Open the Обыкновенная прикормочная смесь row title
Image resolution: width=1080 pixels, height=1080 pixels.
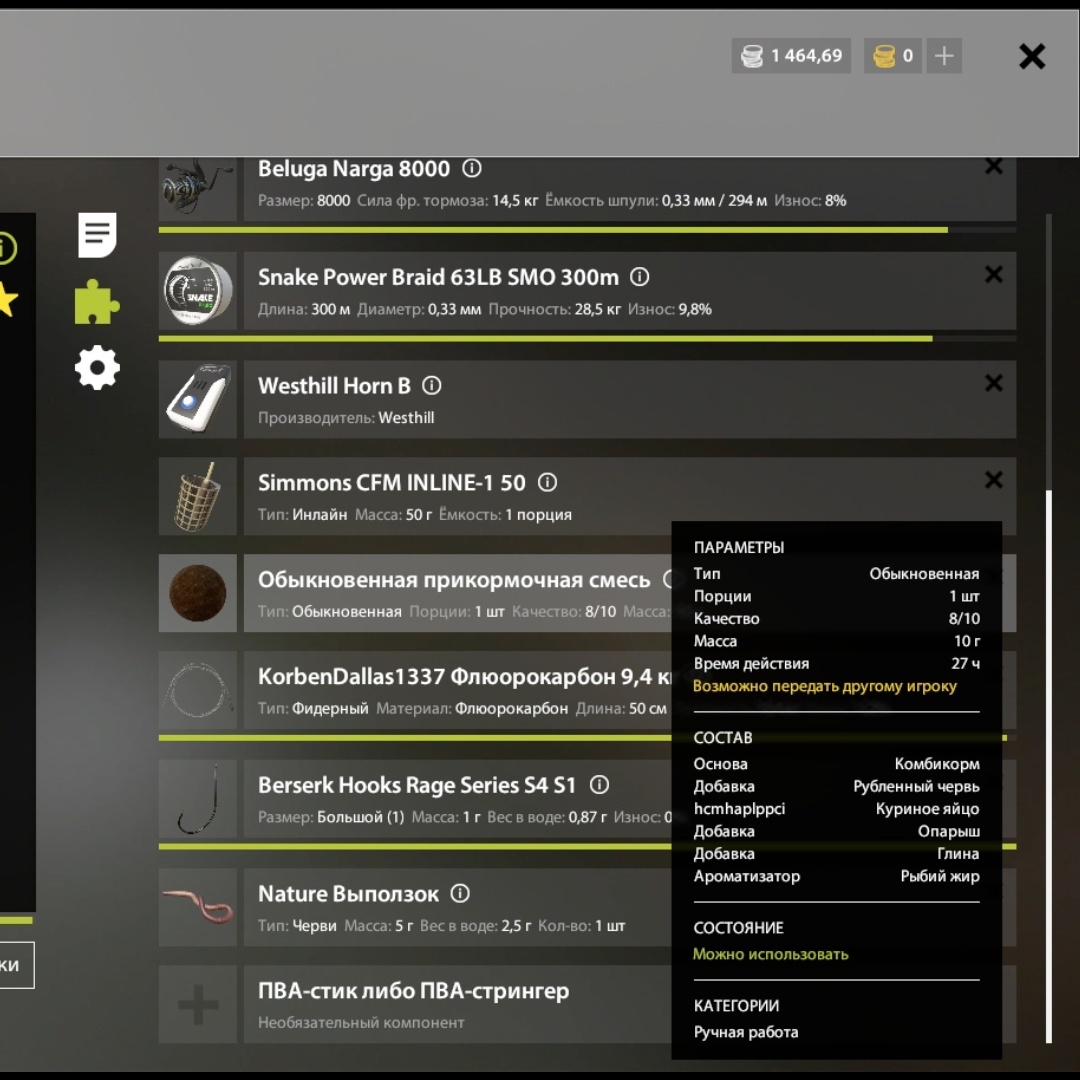454,580
